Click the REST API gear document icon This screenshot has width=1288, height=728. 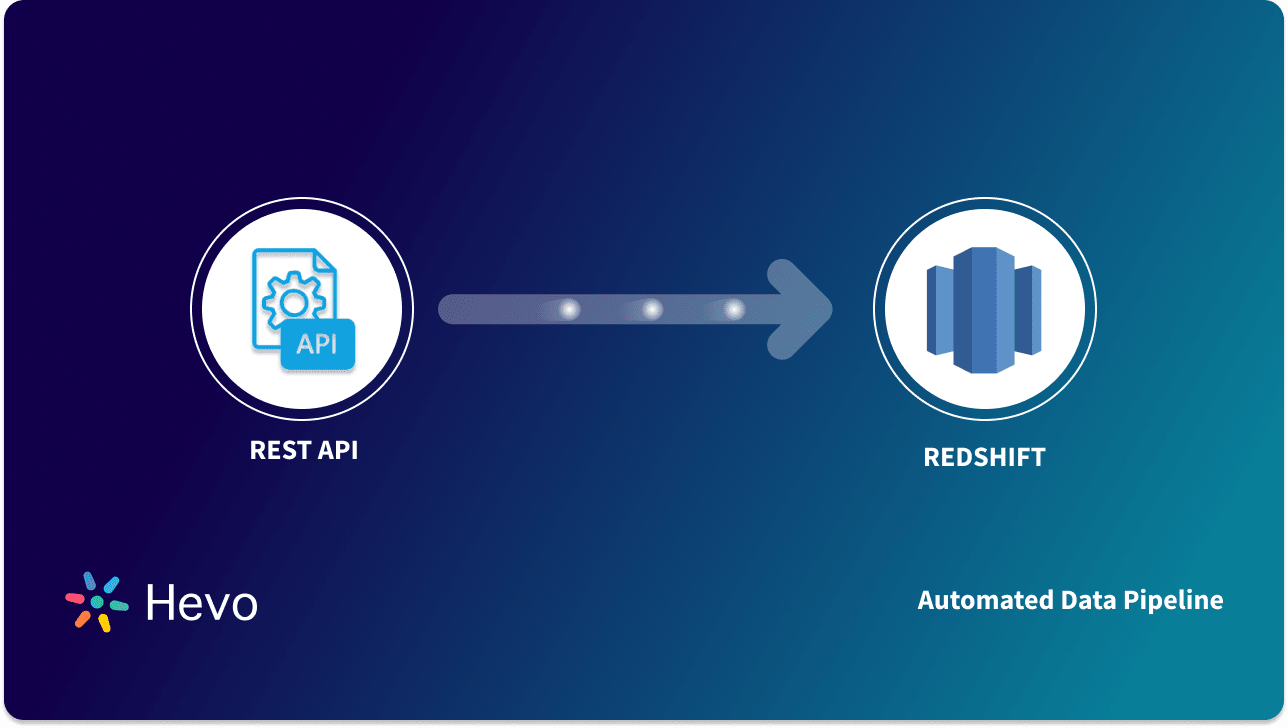coord(303,309)
